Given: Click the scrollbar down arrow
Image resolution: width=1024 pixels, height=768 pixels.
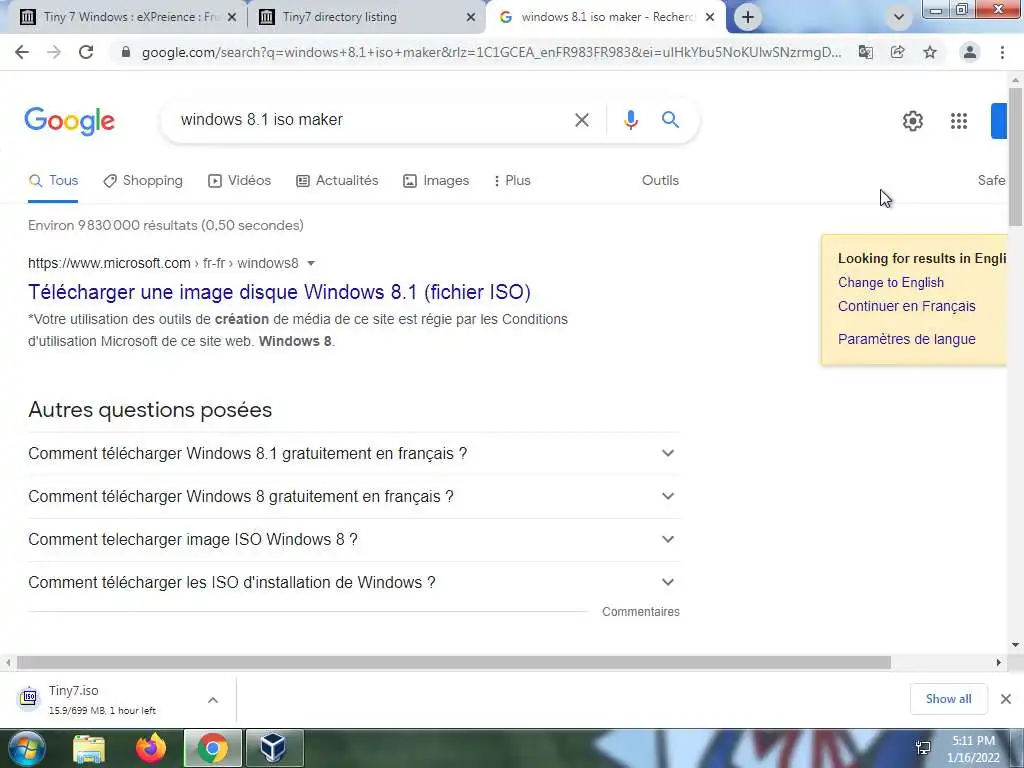Looking at the screenshot, I should 1016,645.
